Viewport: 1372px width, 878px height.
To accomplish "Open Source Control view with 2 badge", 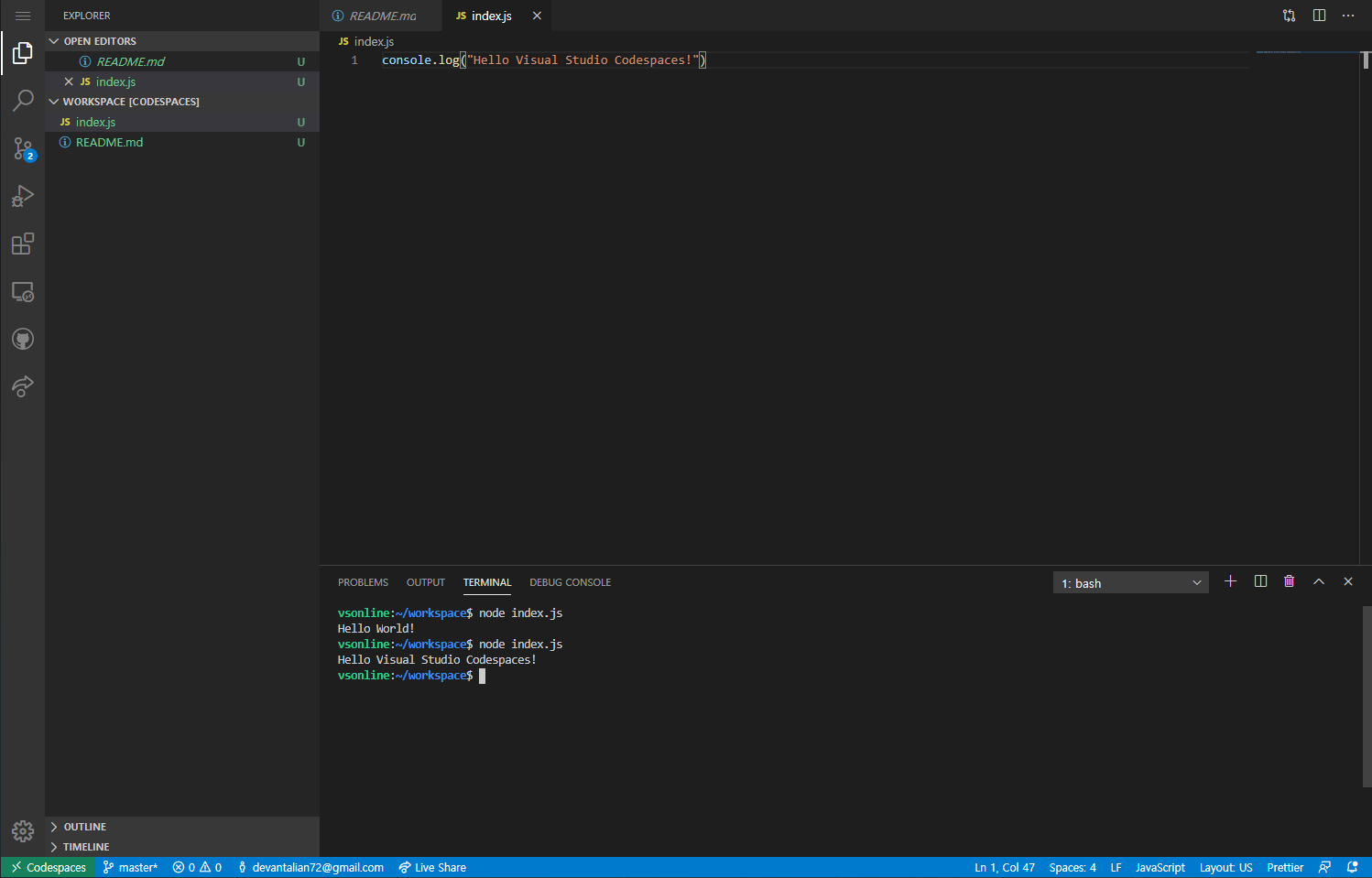I will [x=23, y=148].
